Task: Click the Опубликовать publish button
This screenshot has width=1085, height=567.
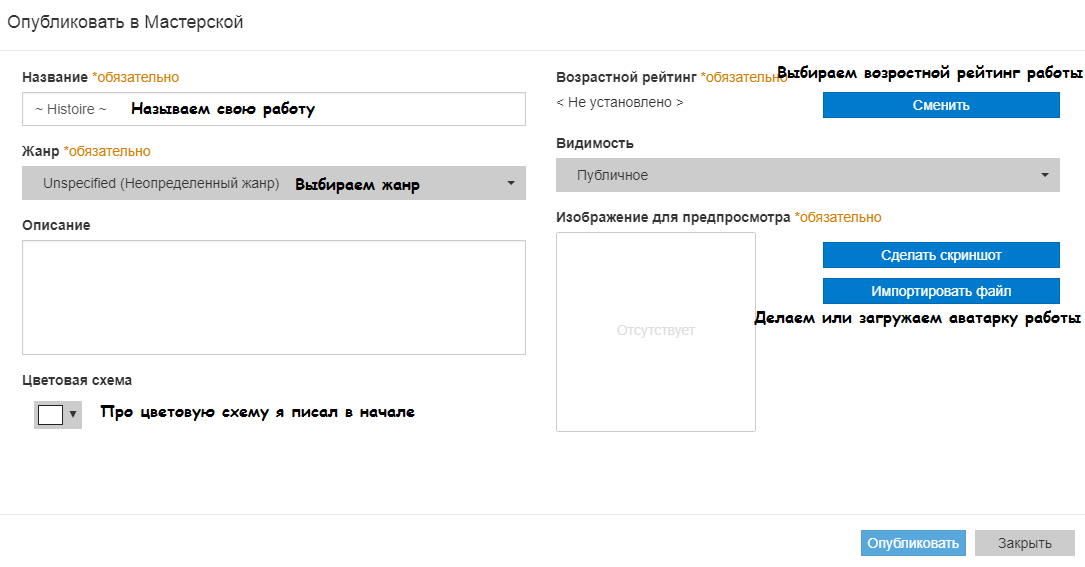Action: [913, 543]
